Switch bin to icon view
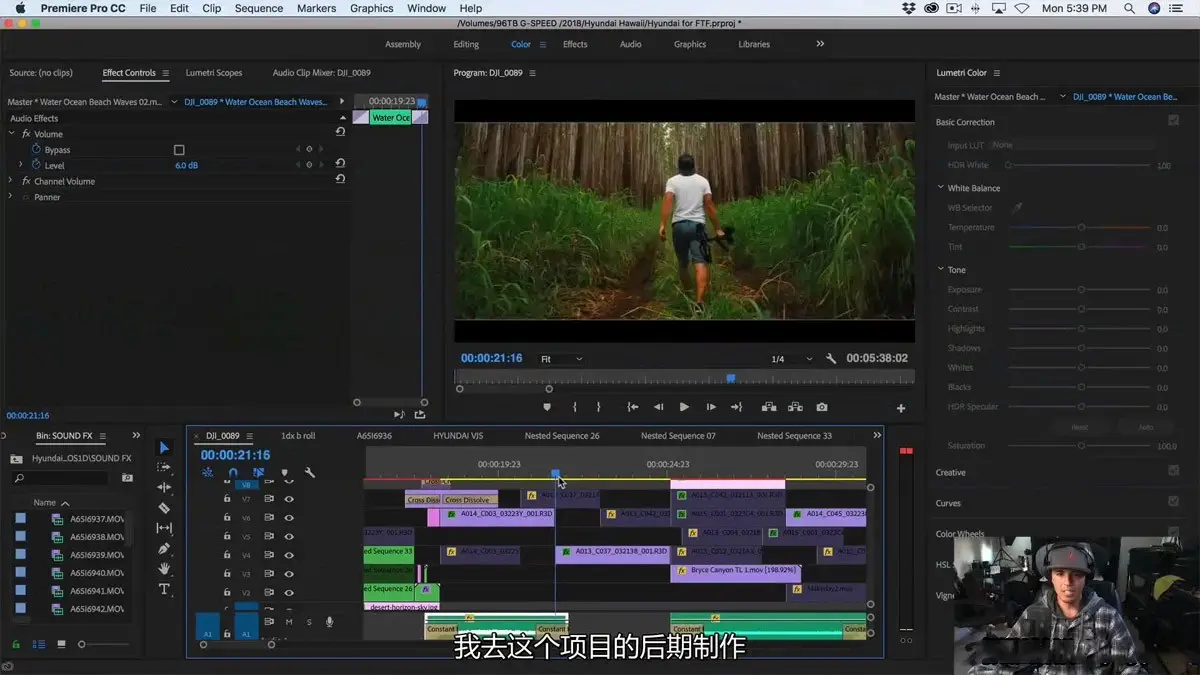The image size is (1200, 675). pyautogui.click(x=61, y=643)
